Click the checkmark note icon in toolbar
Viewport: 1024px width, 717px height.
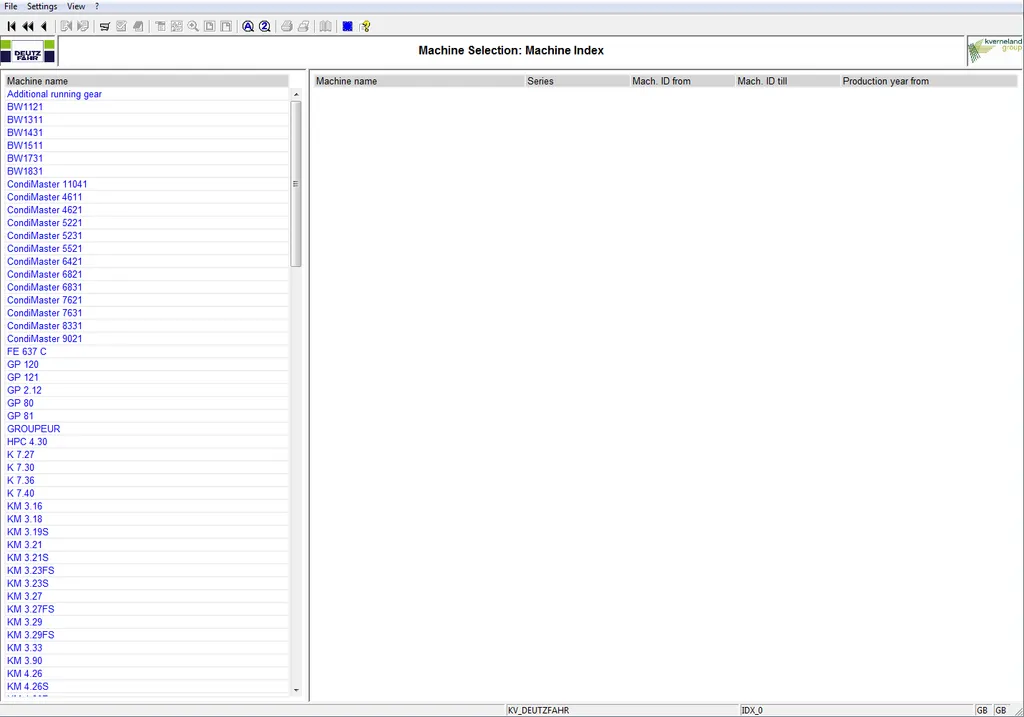point(121,26)
